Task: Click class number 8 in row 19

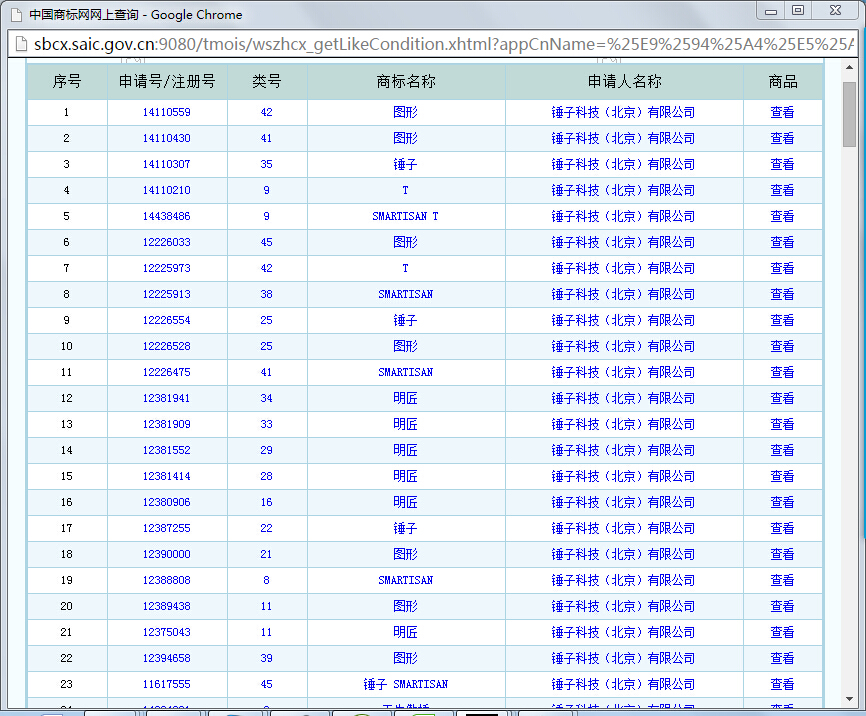Action: 266,580
